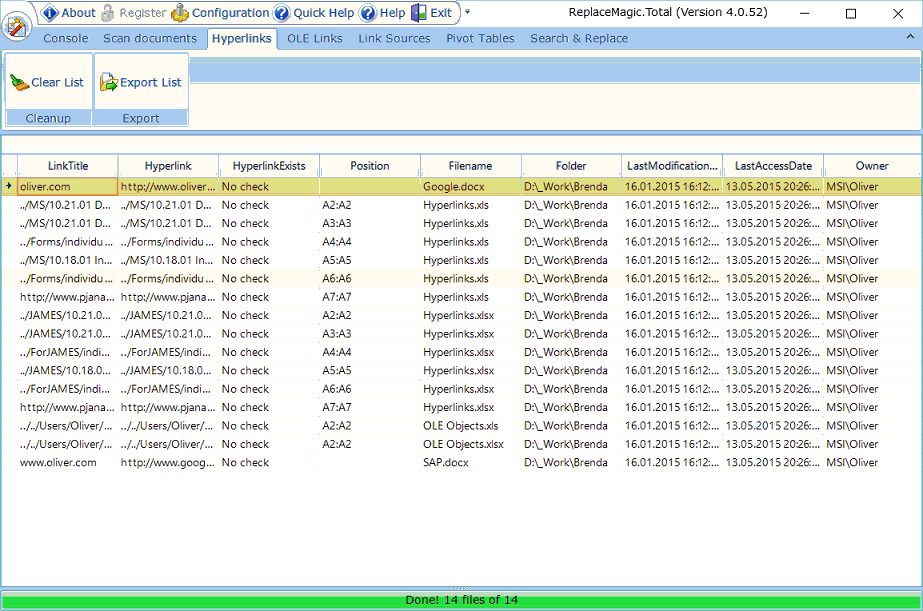923x611 pixels.
Task: Click the Clear List broom icon
Action: pos(19,82)
